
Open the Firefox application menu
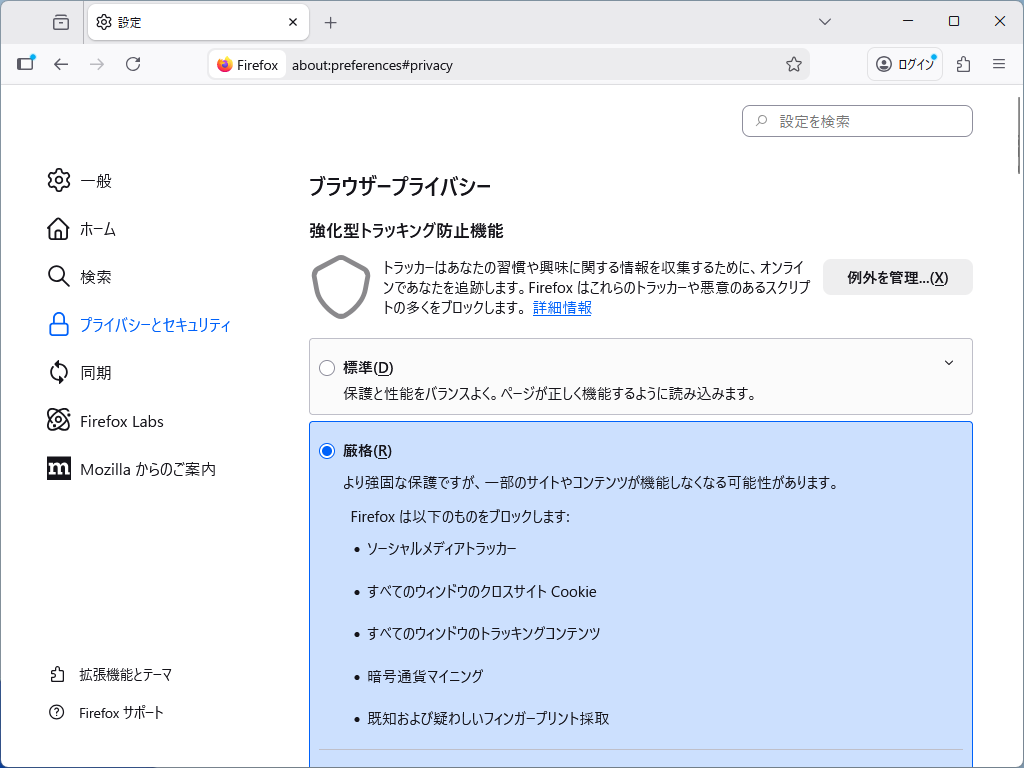click(999, 64)
